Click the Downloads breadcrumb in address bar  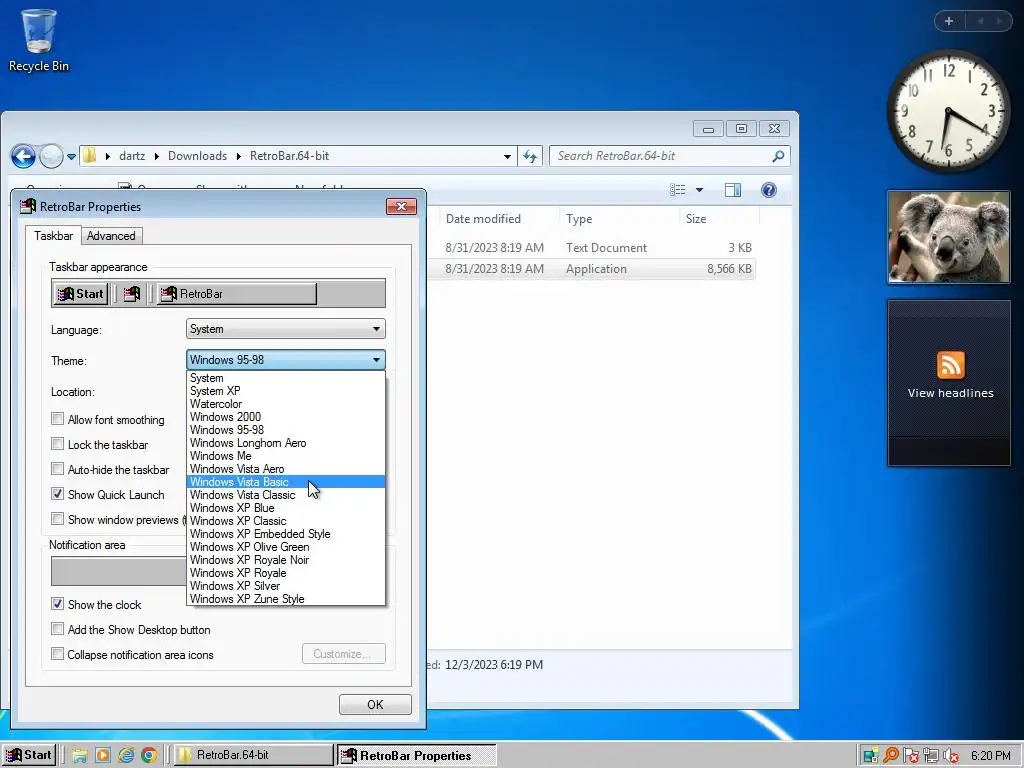tap(197, 156)
